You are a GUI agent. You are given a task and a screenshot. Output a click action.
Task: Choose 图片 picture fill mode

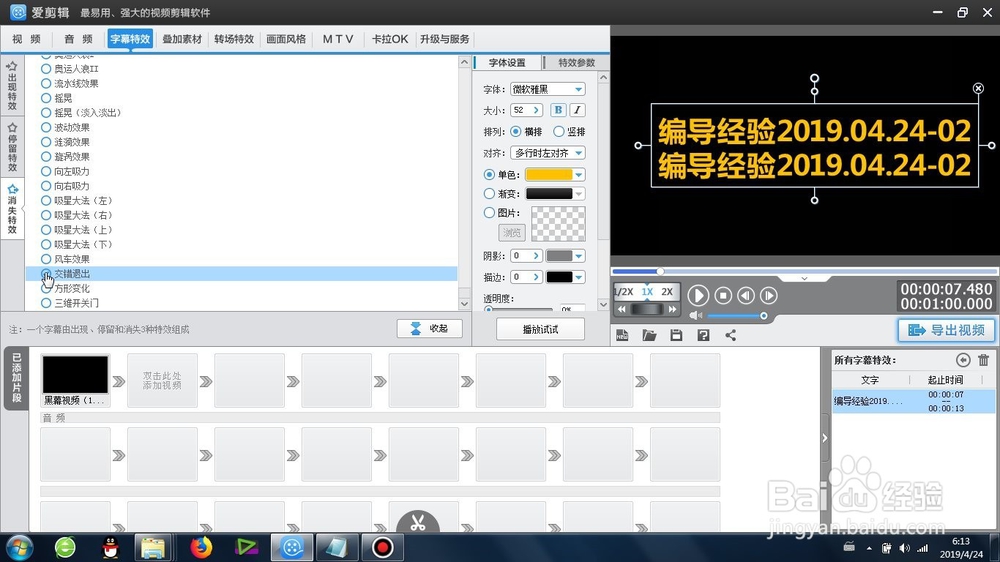(x=489, y=212)
